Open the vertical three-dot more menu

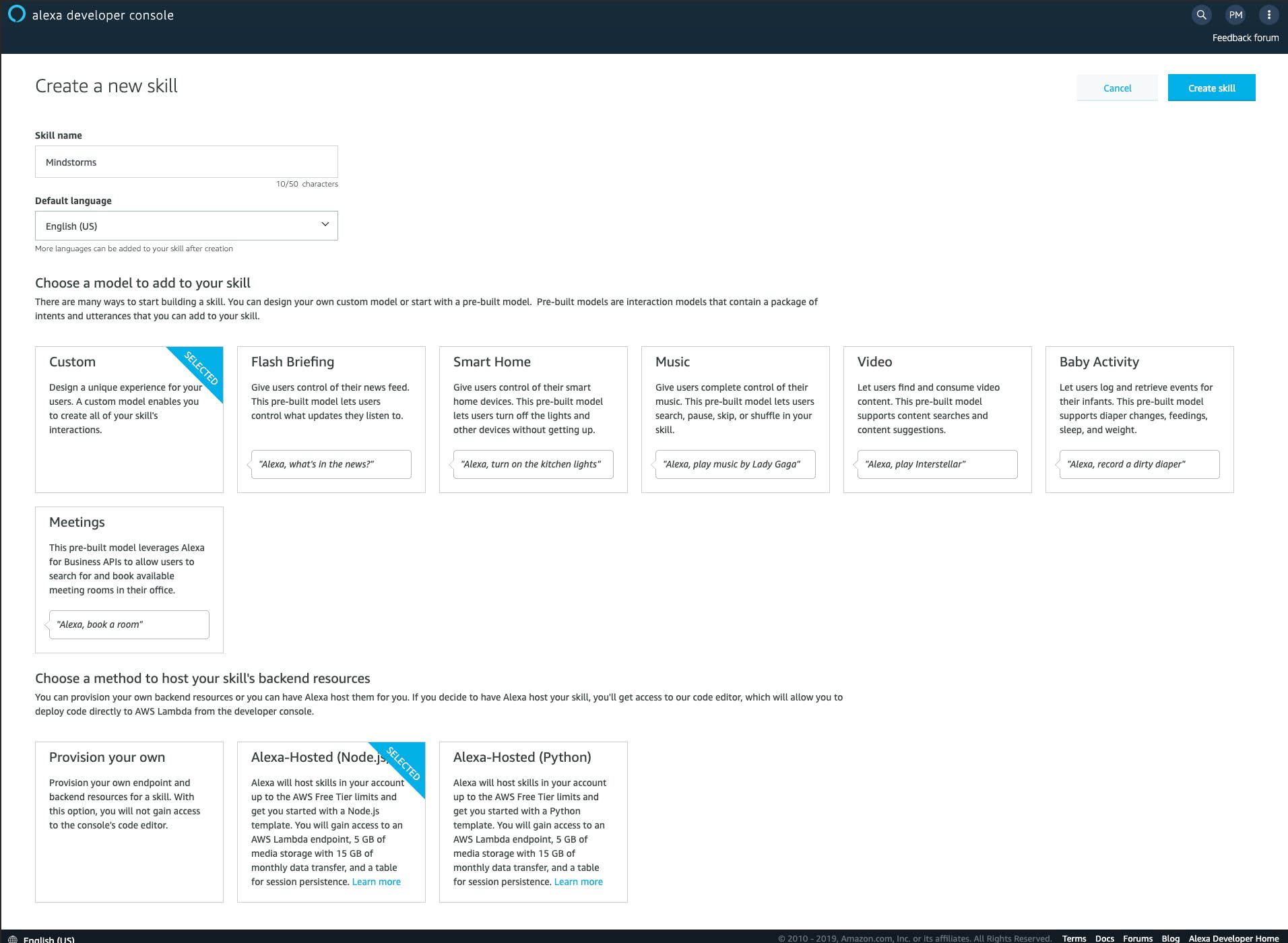1269,15
